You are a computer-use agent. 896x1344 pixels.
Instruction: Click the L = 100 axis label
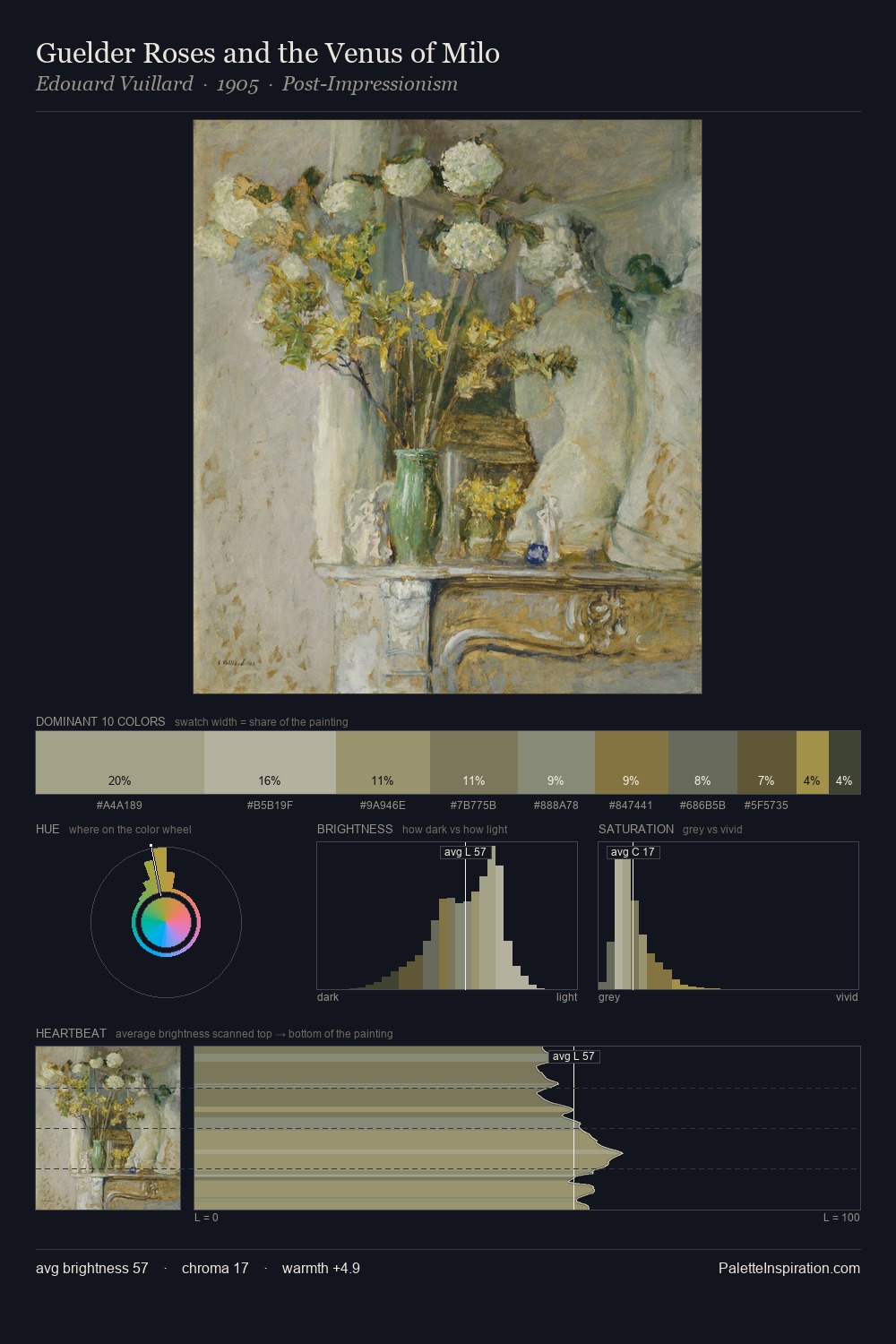(x=841, y=1218)
